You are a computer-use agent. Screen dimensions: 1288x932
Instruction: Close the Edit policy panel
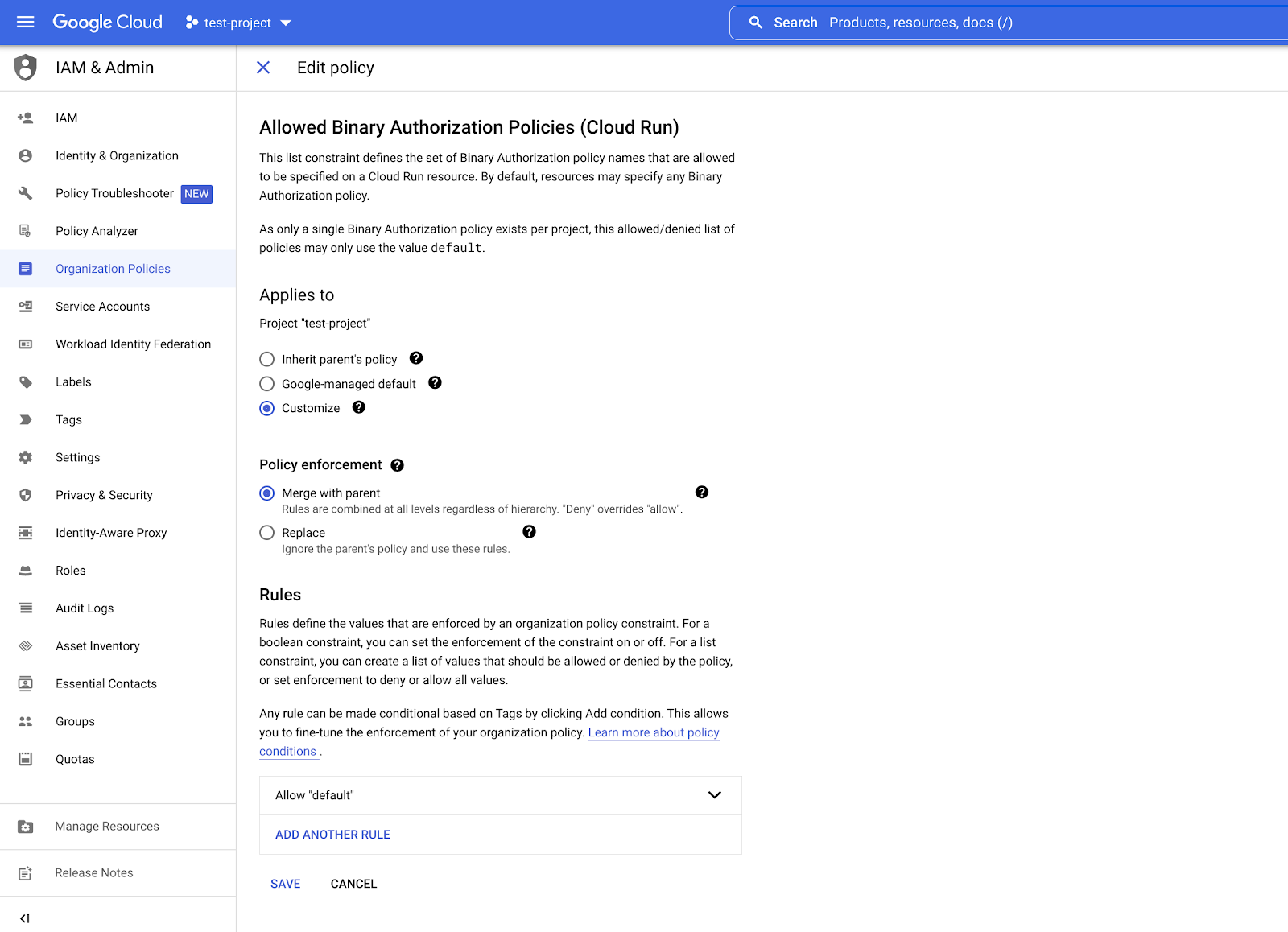point(263,68)
